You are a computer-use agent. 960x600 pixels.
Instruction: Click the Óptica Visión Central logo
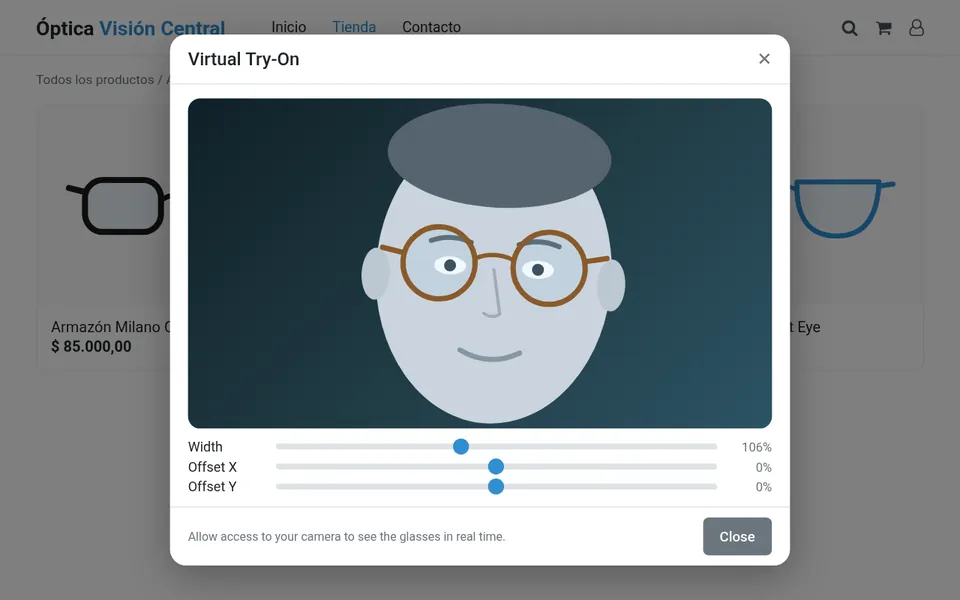click(130, 28)
